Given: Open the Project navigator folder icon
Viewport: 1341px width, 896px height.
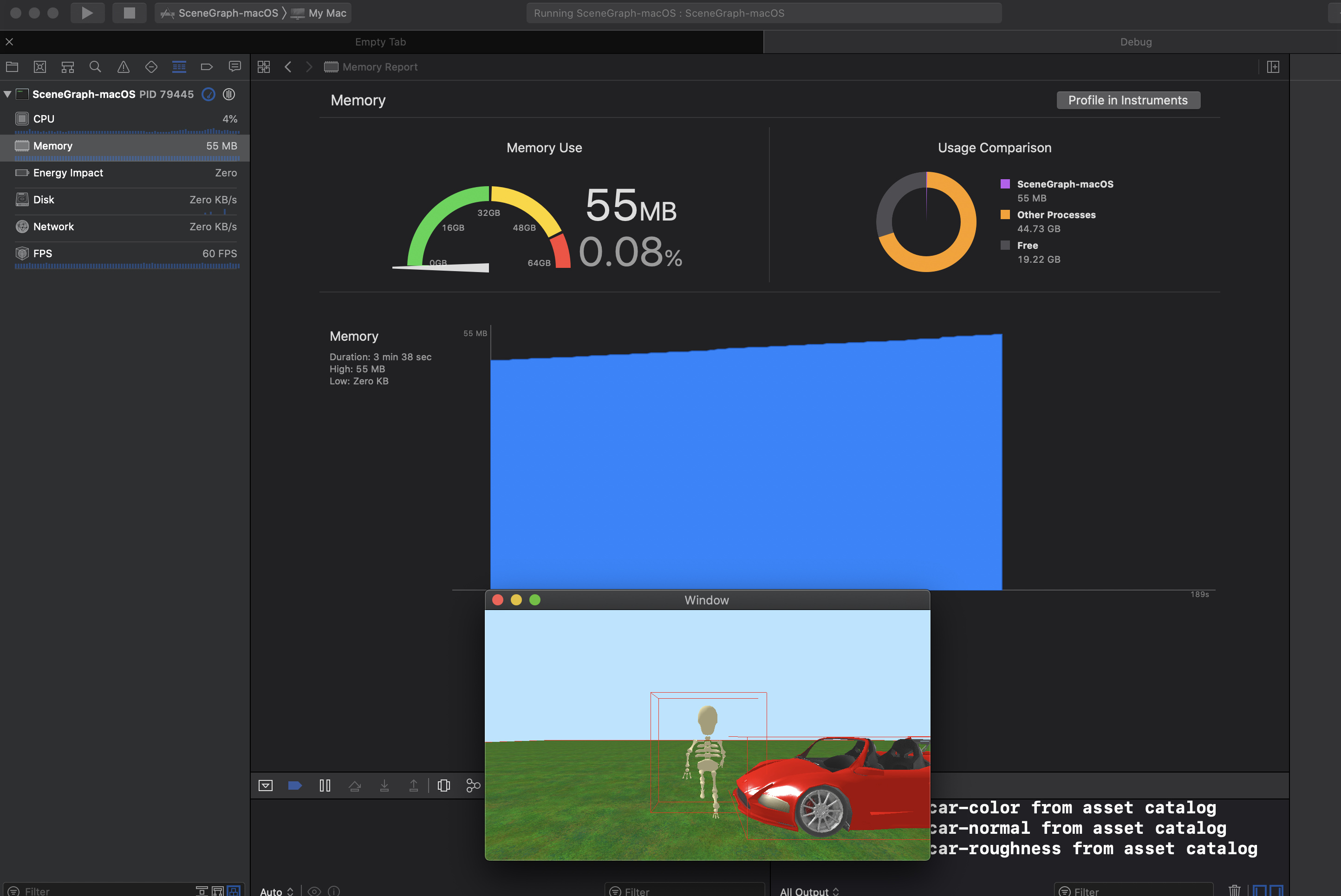Looking at the screenshot, I should click(12, 67).
